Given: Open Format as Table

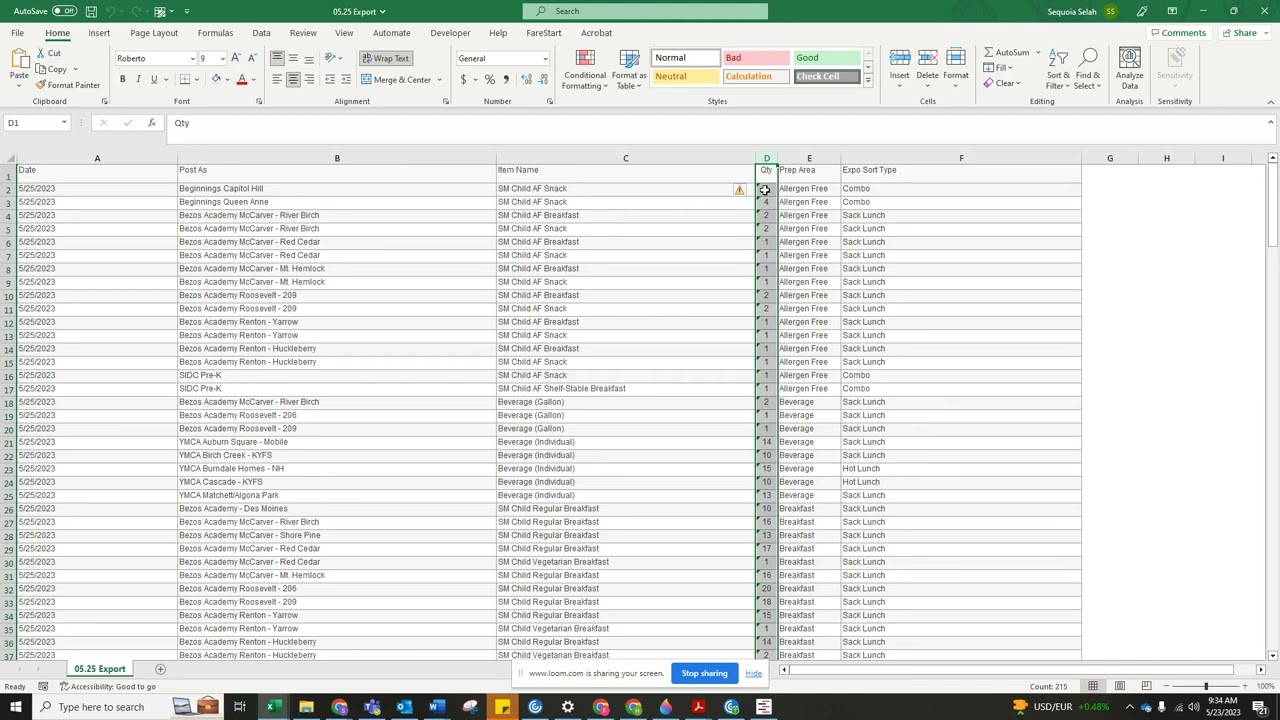Looking at the screenshot, I should (629, 69).
